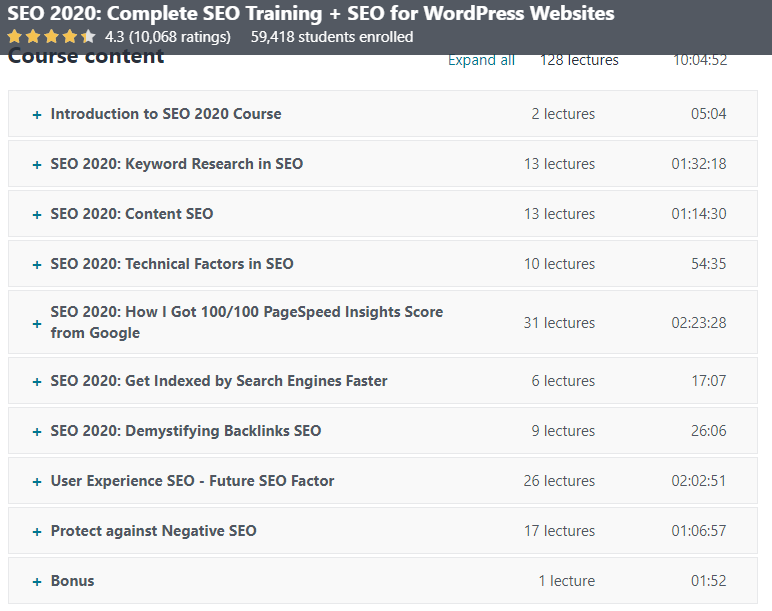This screenshot has width=772, height=611.
Task: Click total duration 10:04:52
Action: [x=700, y=60]
